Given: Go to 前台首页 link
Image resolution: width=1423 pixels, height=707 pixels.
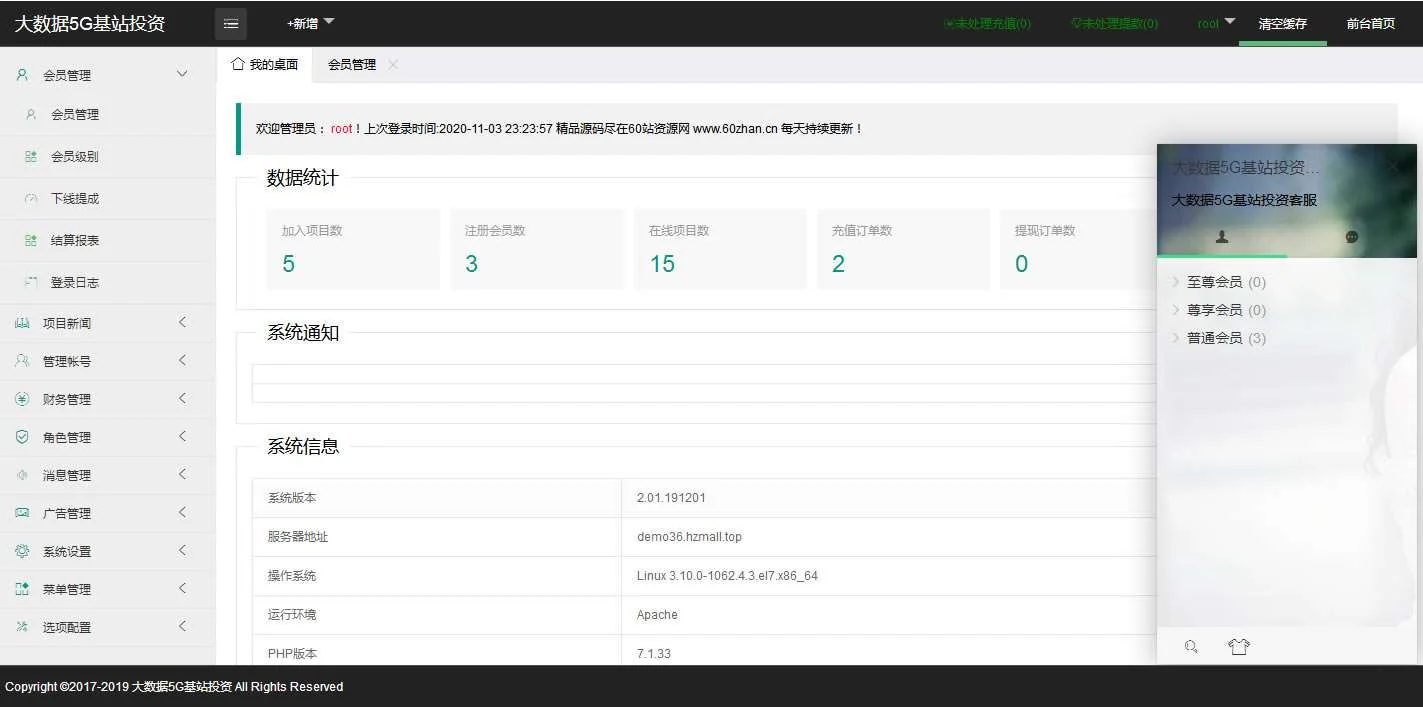Looking at the screenshot, I should click(1370, 24).
